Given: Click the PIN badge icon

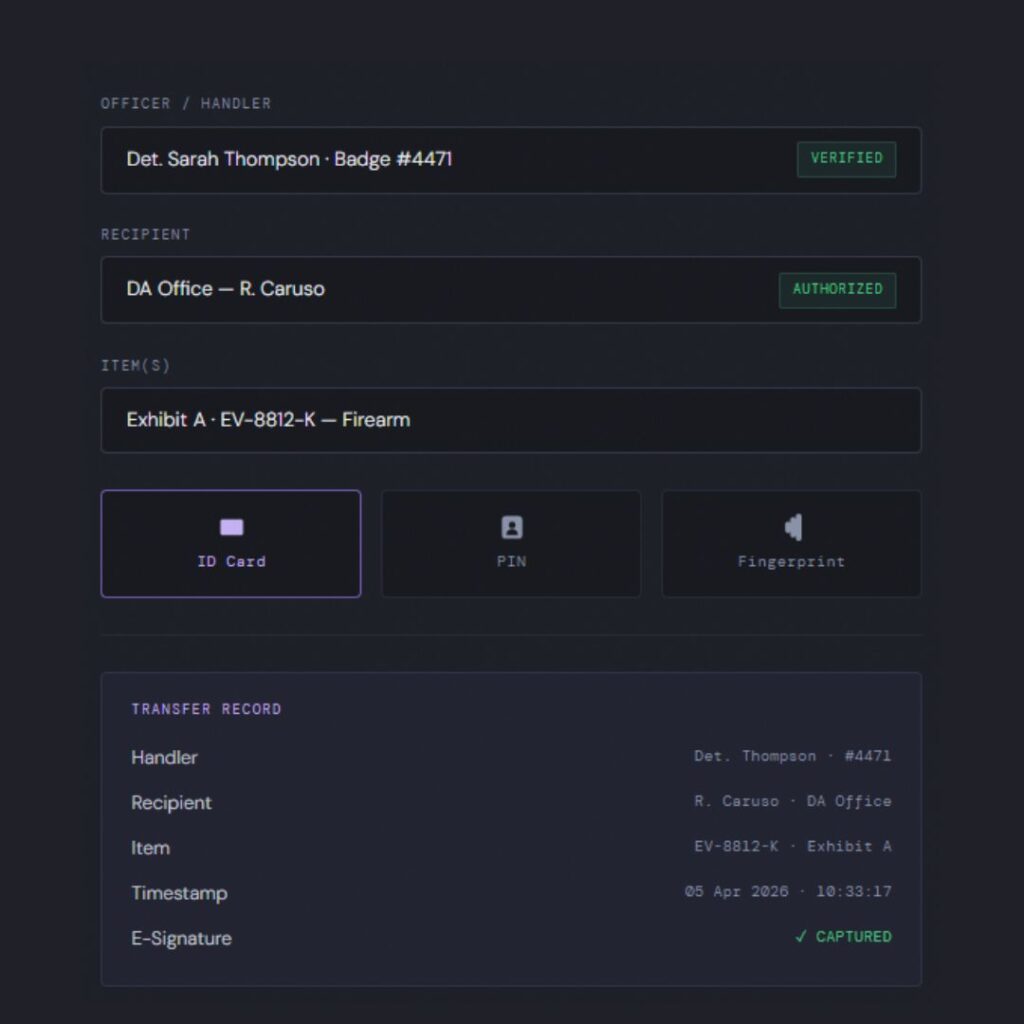Looking at the screenshot, I should tap(511, 528).
